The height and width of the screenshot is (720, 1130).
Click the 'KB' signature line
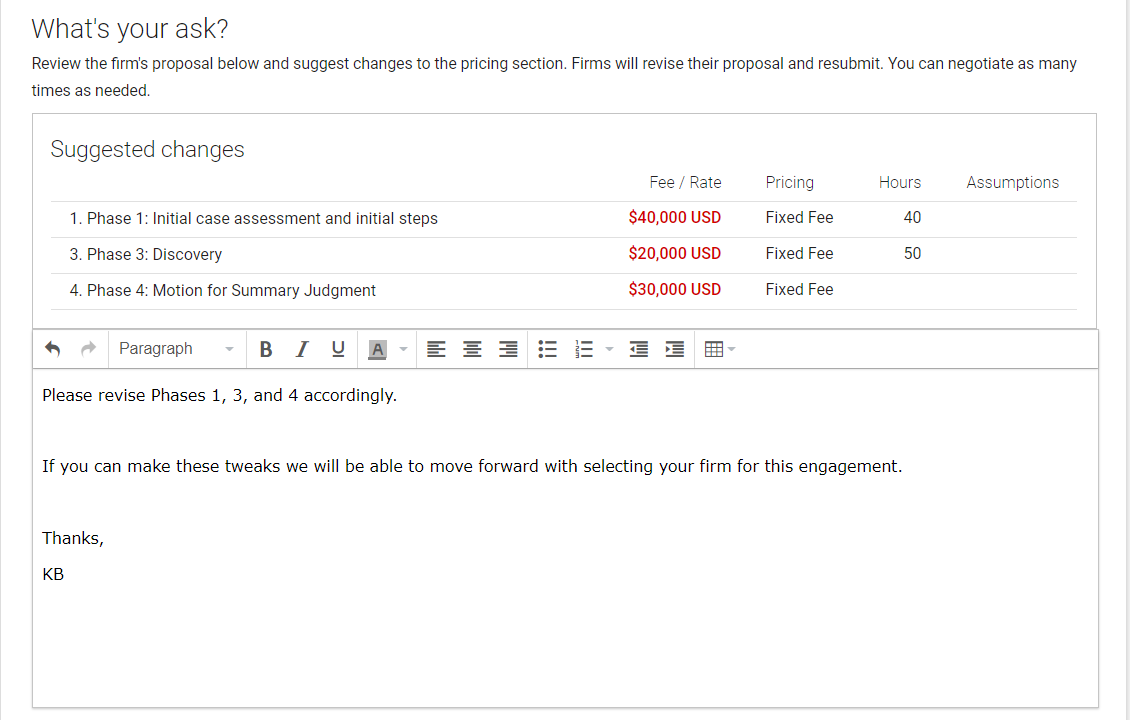53,574
